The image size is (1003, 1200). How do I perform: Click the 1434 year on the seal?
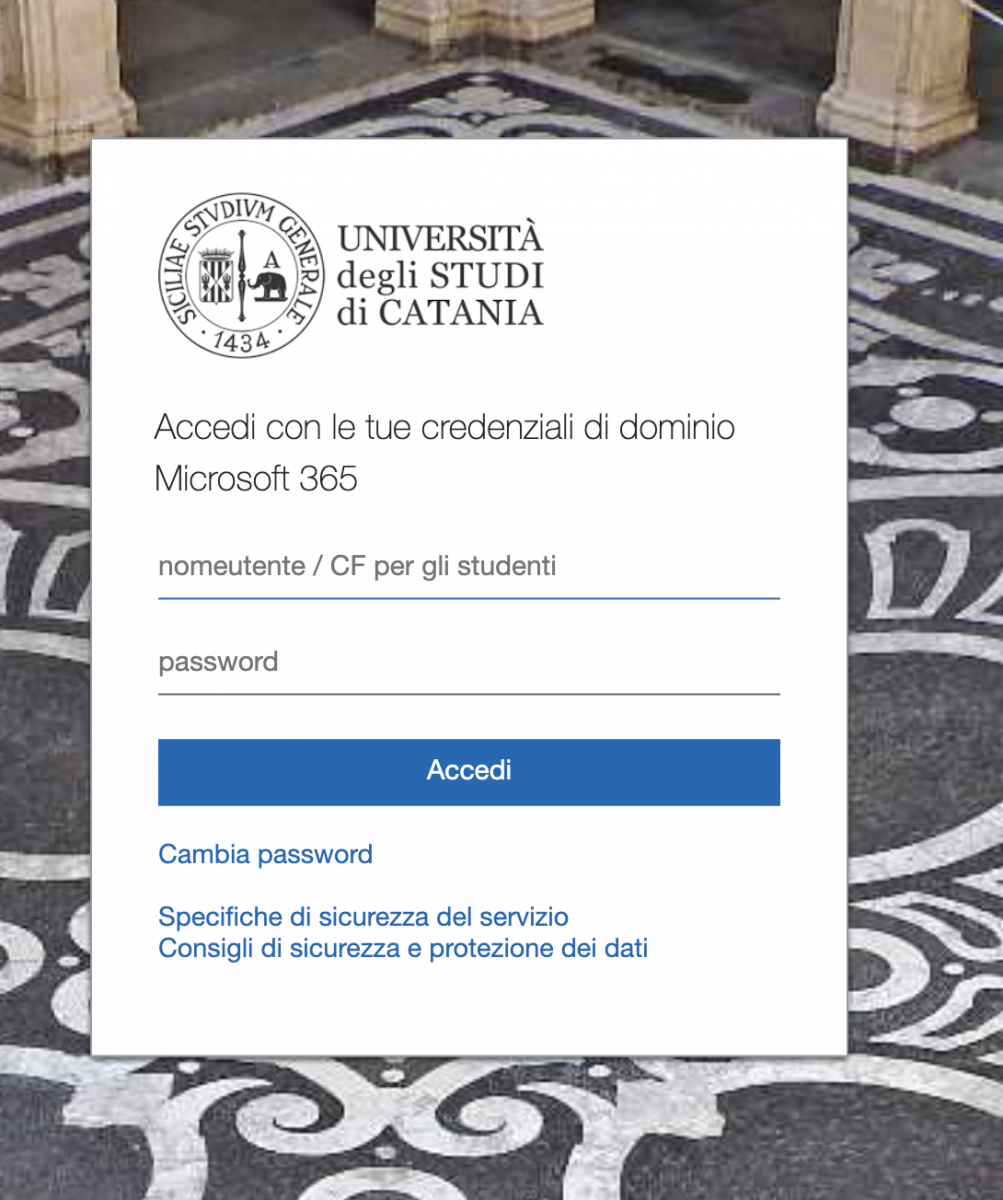click(x=241, y=341)
